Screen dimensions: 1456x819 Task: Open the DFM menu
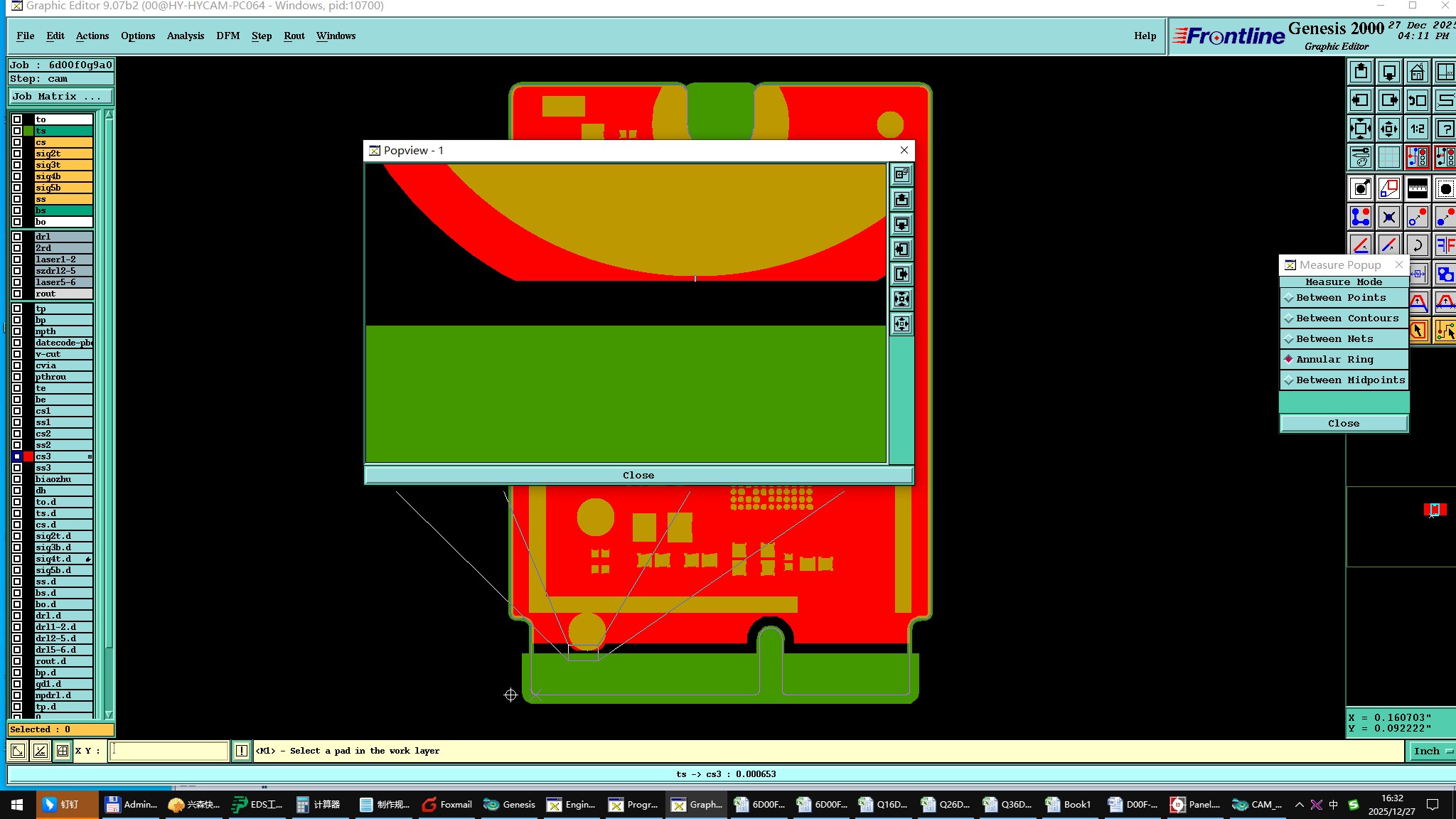point(227,36)
